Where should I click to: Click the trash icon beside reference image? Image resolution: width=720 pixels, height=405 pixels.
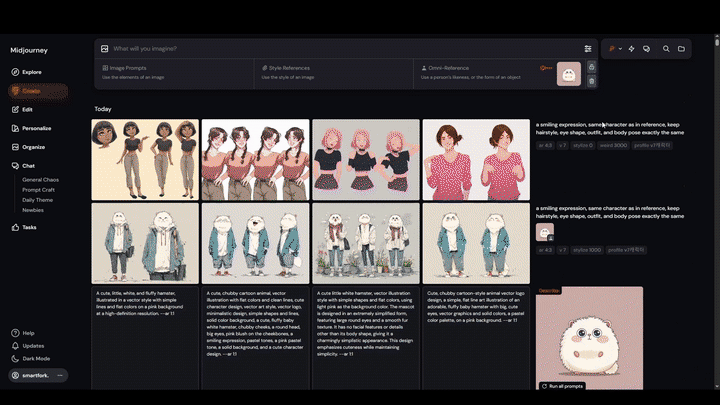[x=591, y=81]
